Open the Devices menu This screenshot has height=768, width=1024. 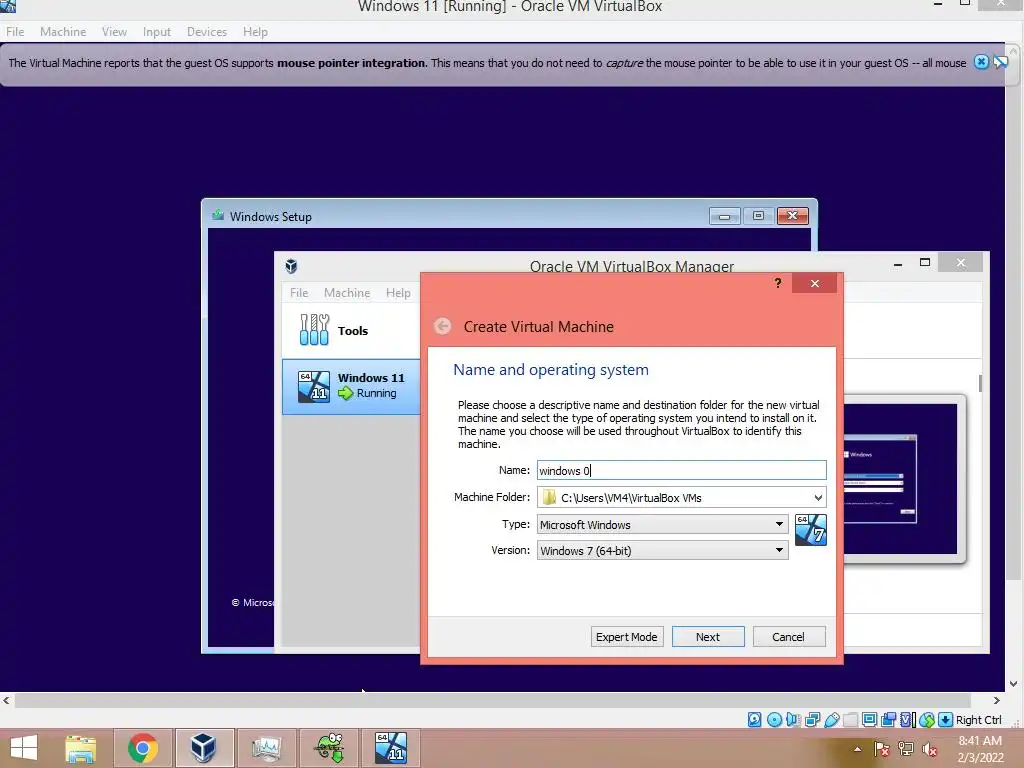[x=207, y=31]
